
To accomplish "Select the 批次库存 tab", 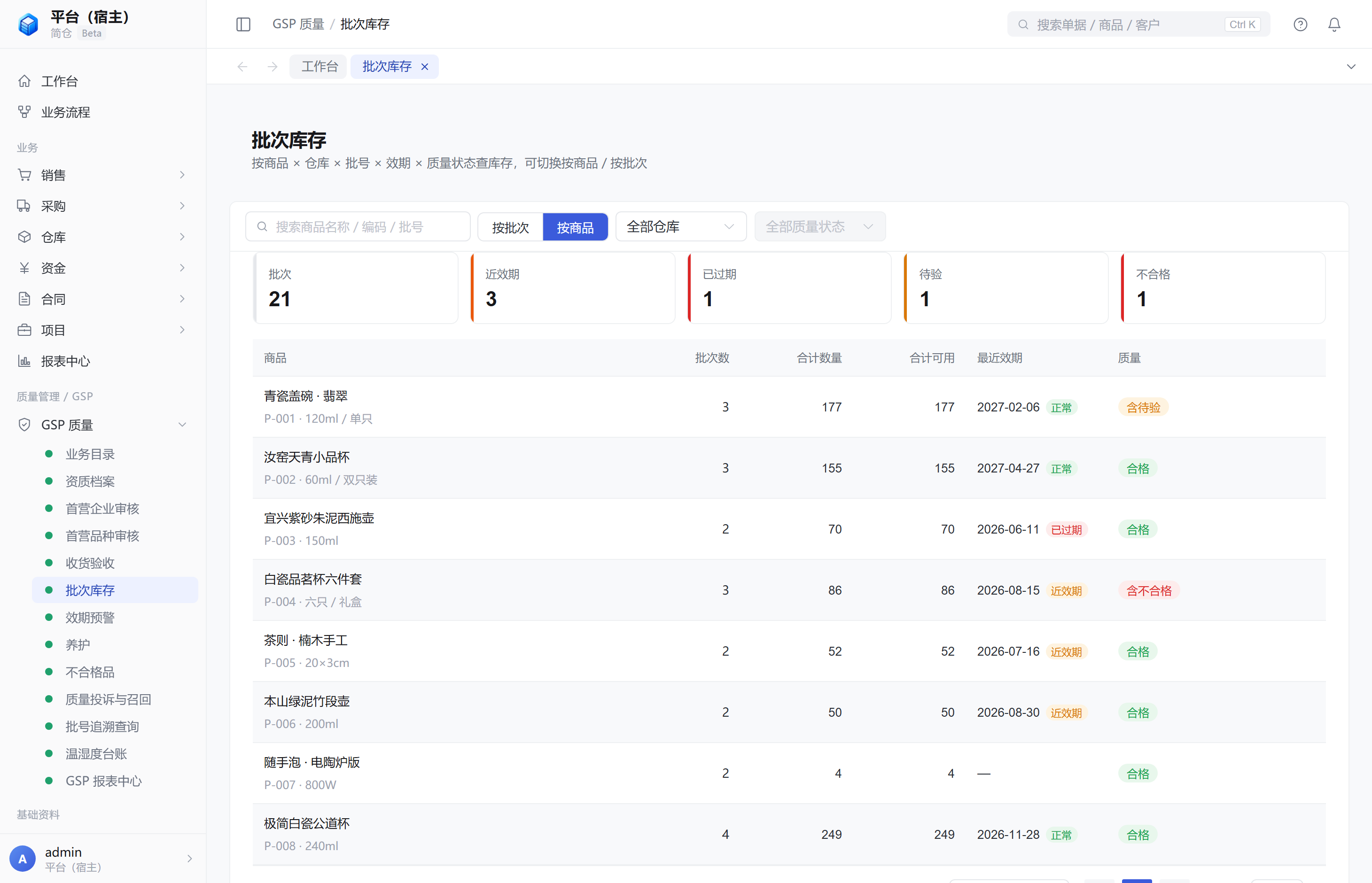I will [387, 67].
